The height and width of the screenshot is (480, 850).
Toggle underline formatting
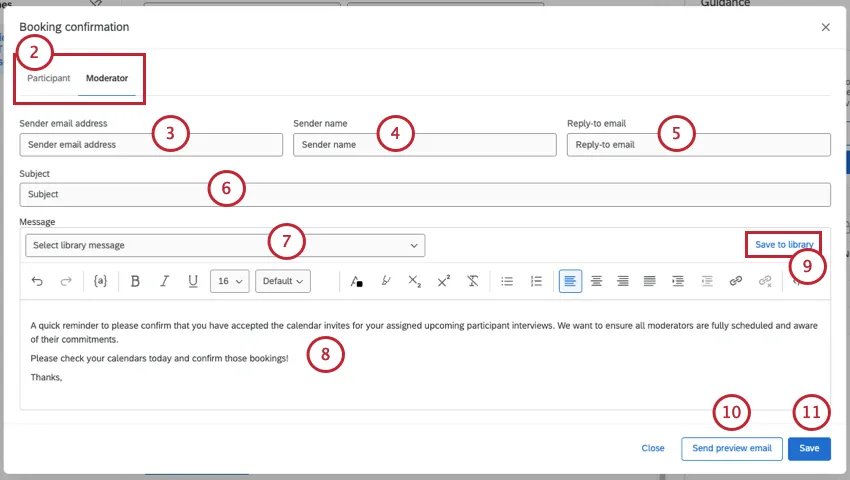pos(192,281)
